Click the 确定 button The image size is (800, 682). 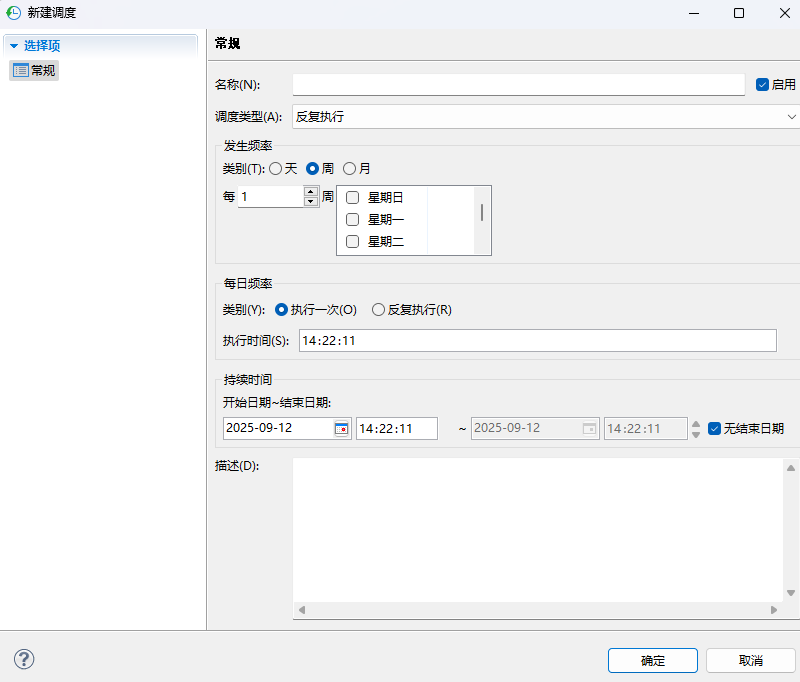point(652,660)
